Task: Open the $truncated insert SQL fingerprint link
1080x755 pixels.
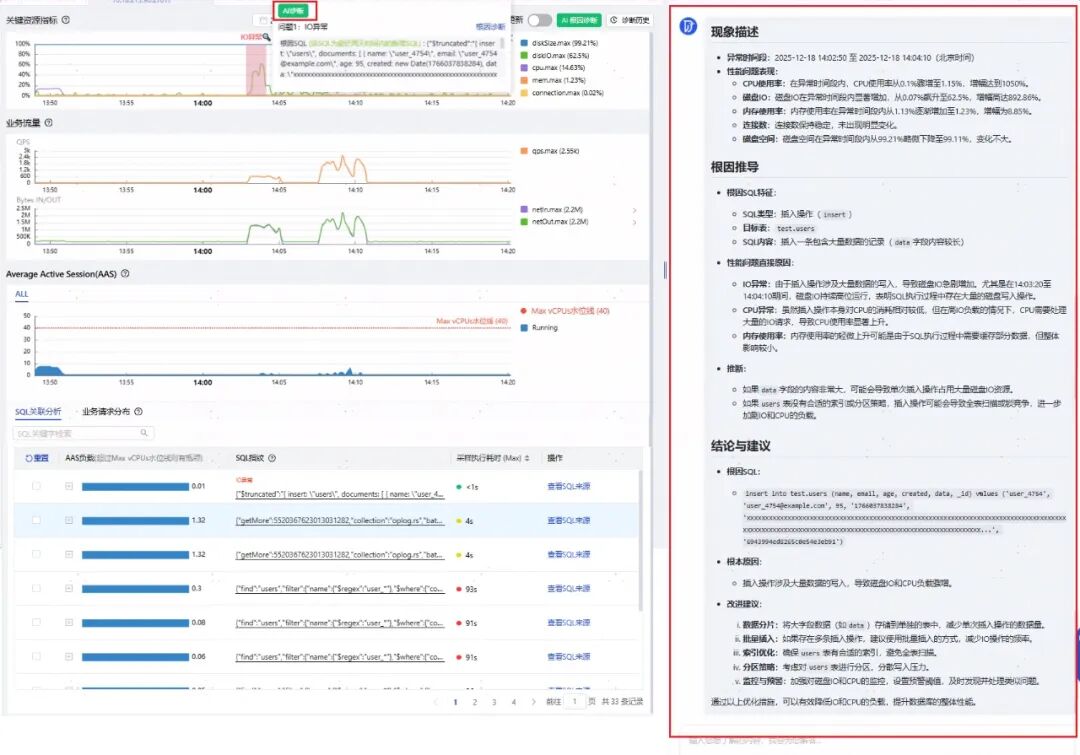Action: tap(339, 494)
